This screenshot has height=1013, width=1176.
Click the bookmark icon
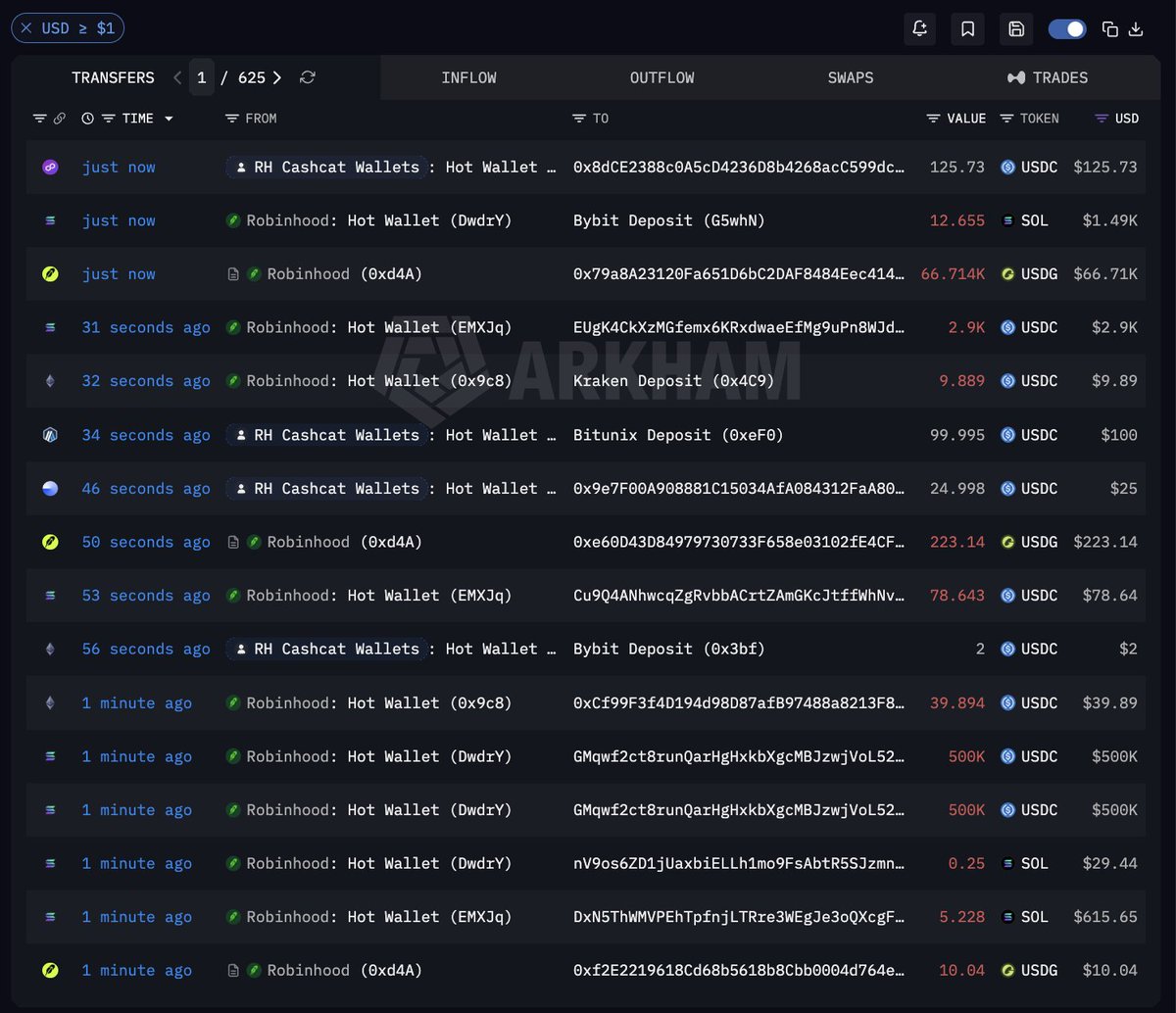tap(967, 28)
